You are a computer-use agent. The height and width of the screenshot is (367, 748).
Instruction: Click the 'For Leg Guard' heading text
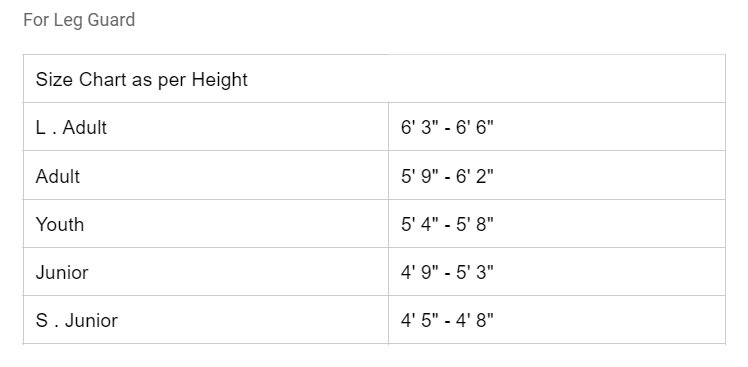(79, 20)
